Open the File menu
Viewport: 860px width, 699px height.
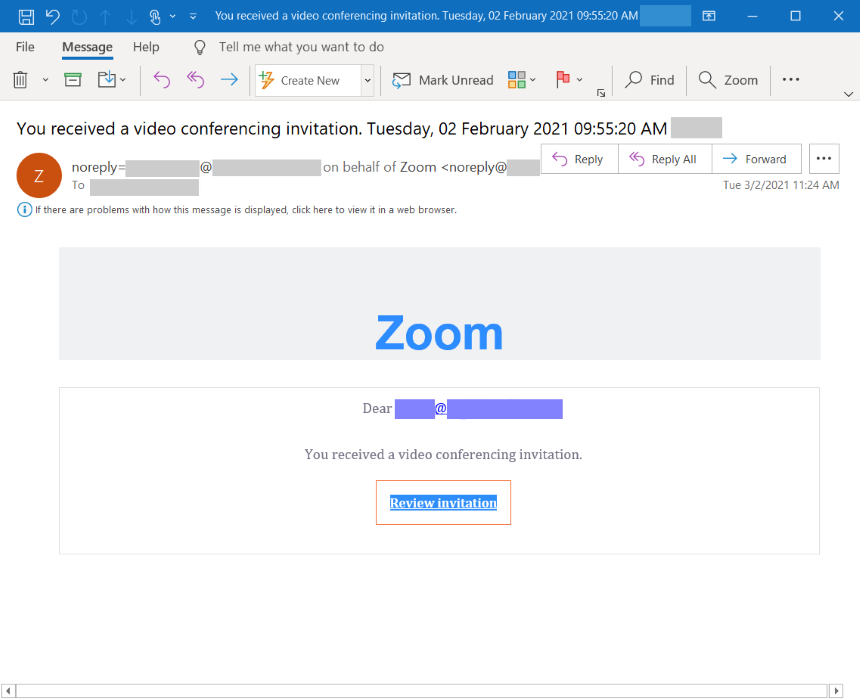[25, 47]
